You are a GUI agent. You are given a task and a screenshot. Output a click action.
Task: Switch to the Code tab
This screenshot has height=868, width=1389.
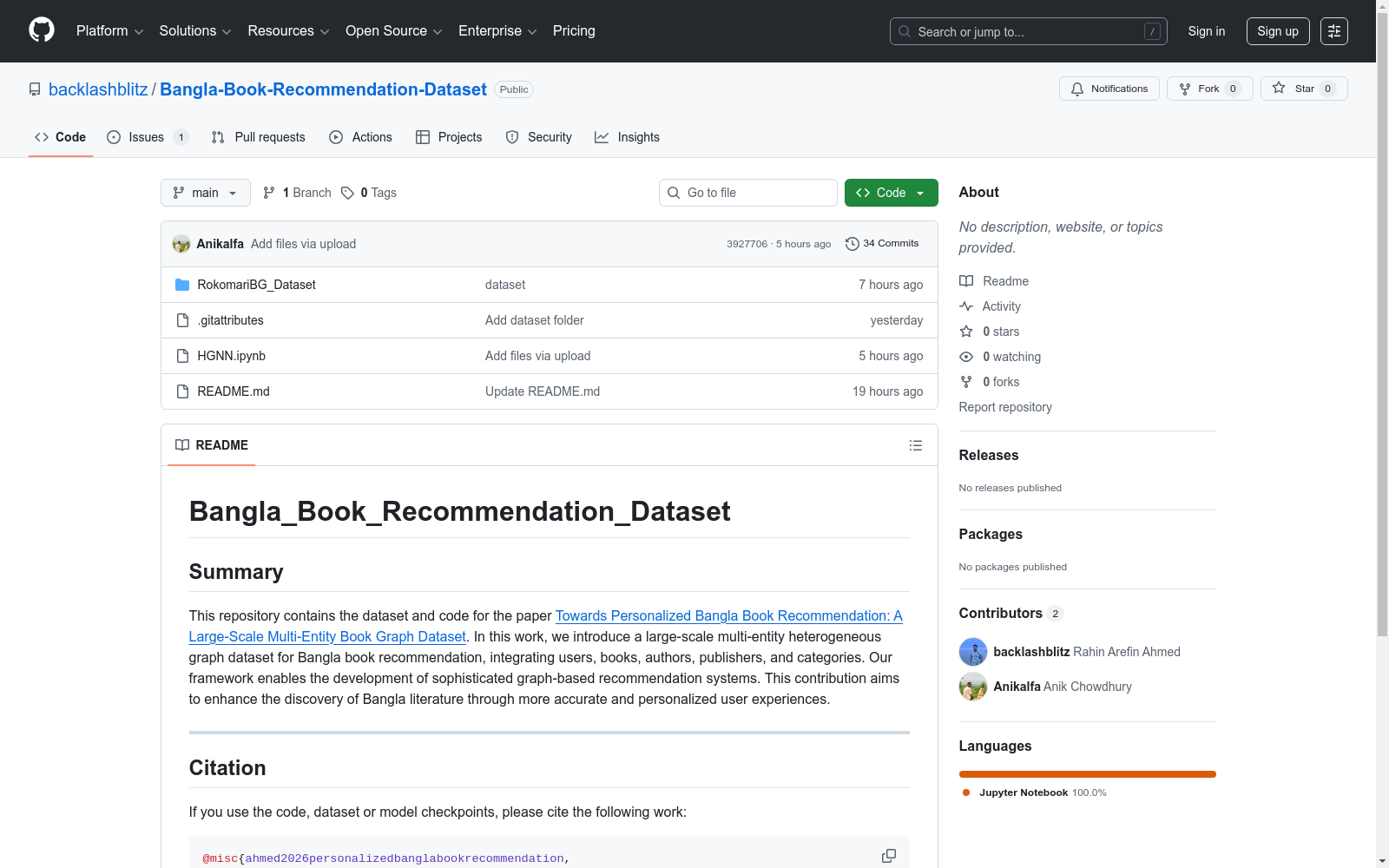61,137
